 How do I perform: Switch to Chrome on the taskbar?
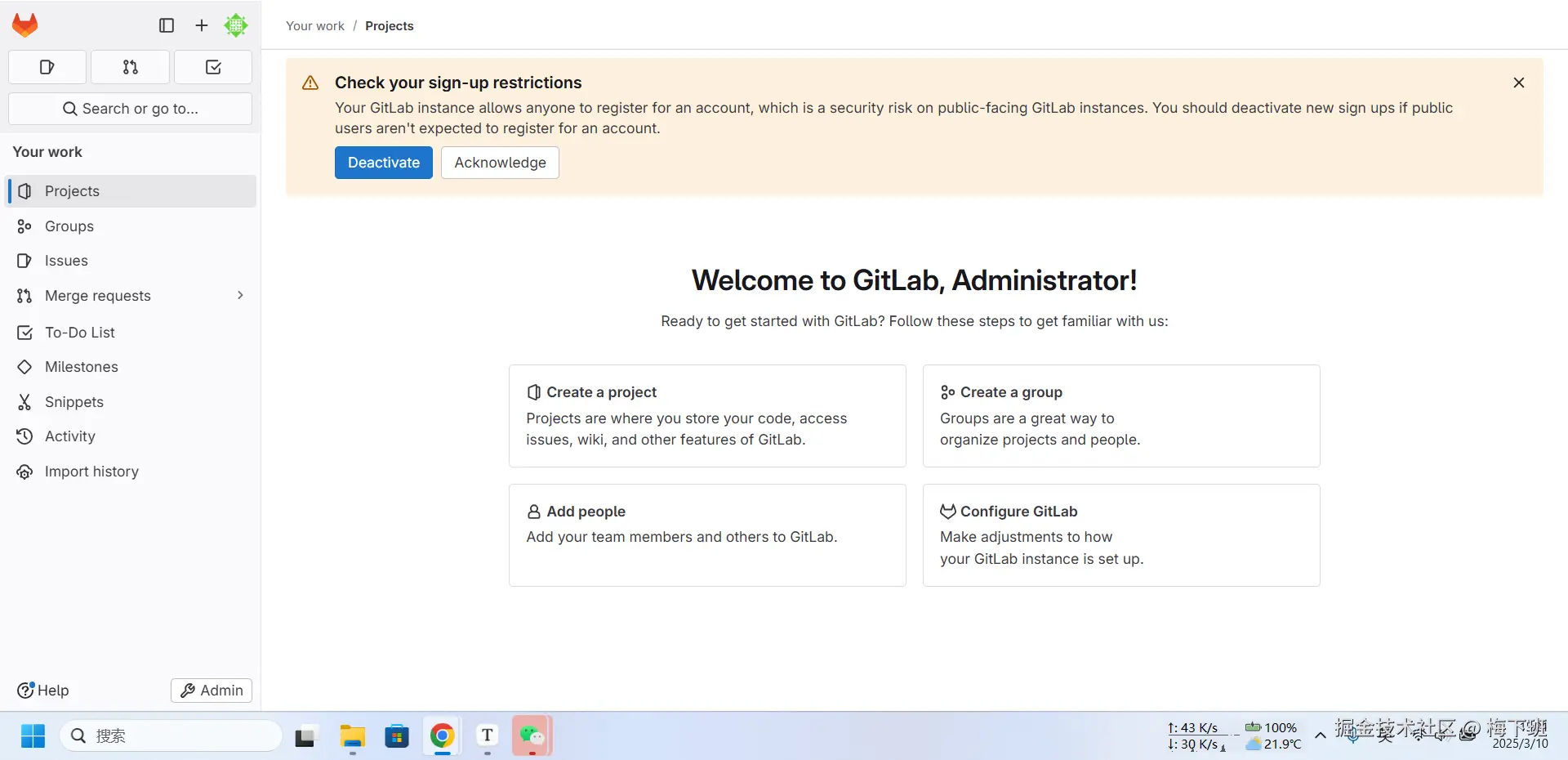(442, 736)
